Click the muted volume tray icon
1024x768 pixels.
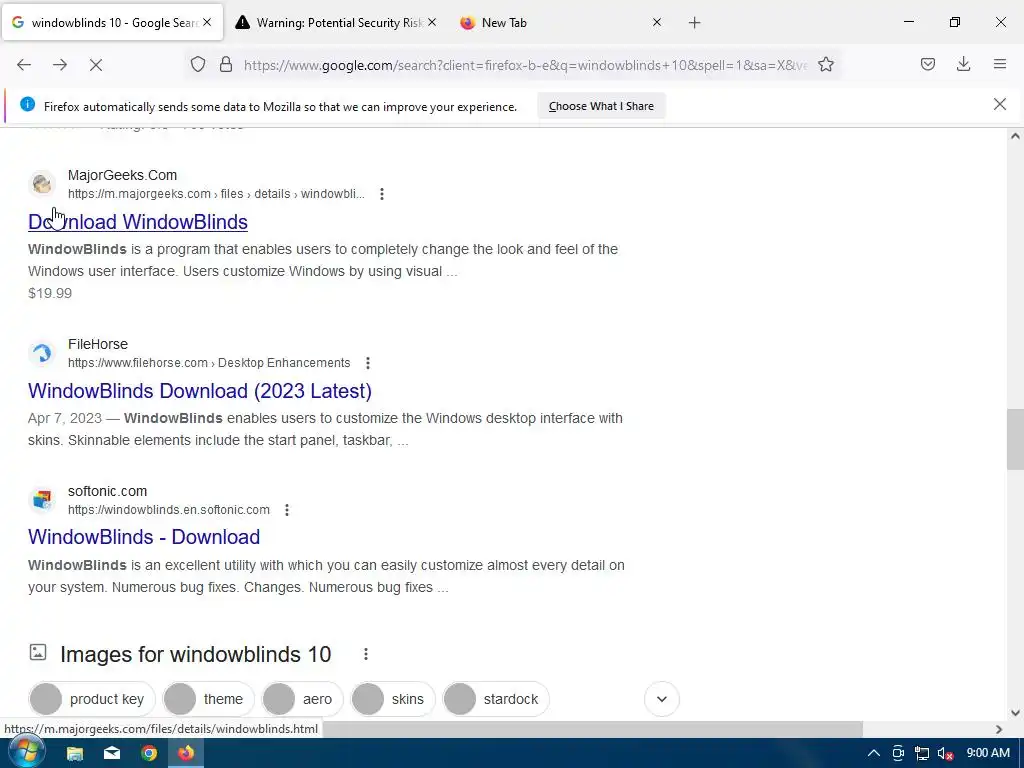pyautogui.click(x=945, y=754)
